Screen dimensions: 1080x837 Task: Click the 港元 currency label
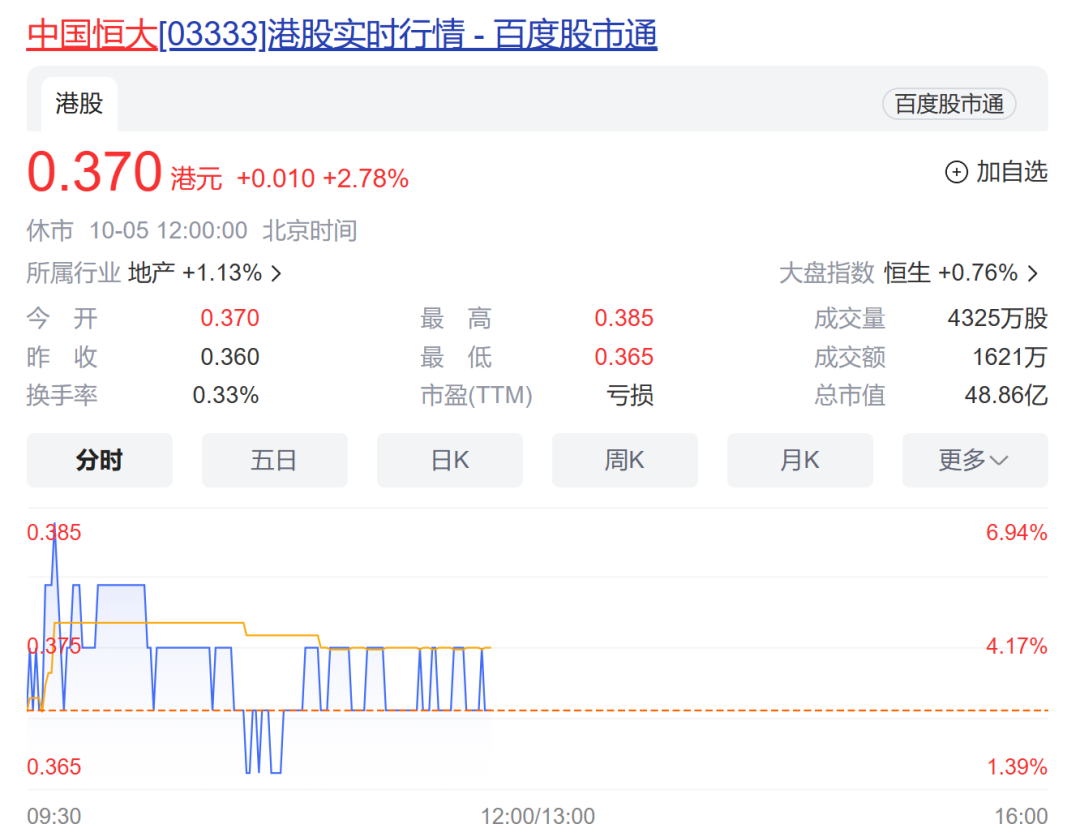pos(196,179)
